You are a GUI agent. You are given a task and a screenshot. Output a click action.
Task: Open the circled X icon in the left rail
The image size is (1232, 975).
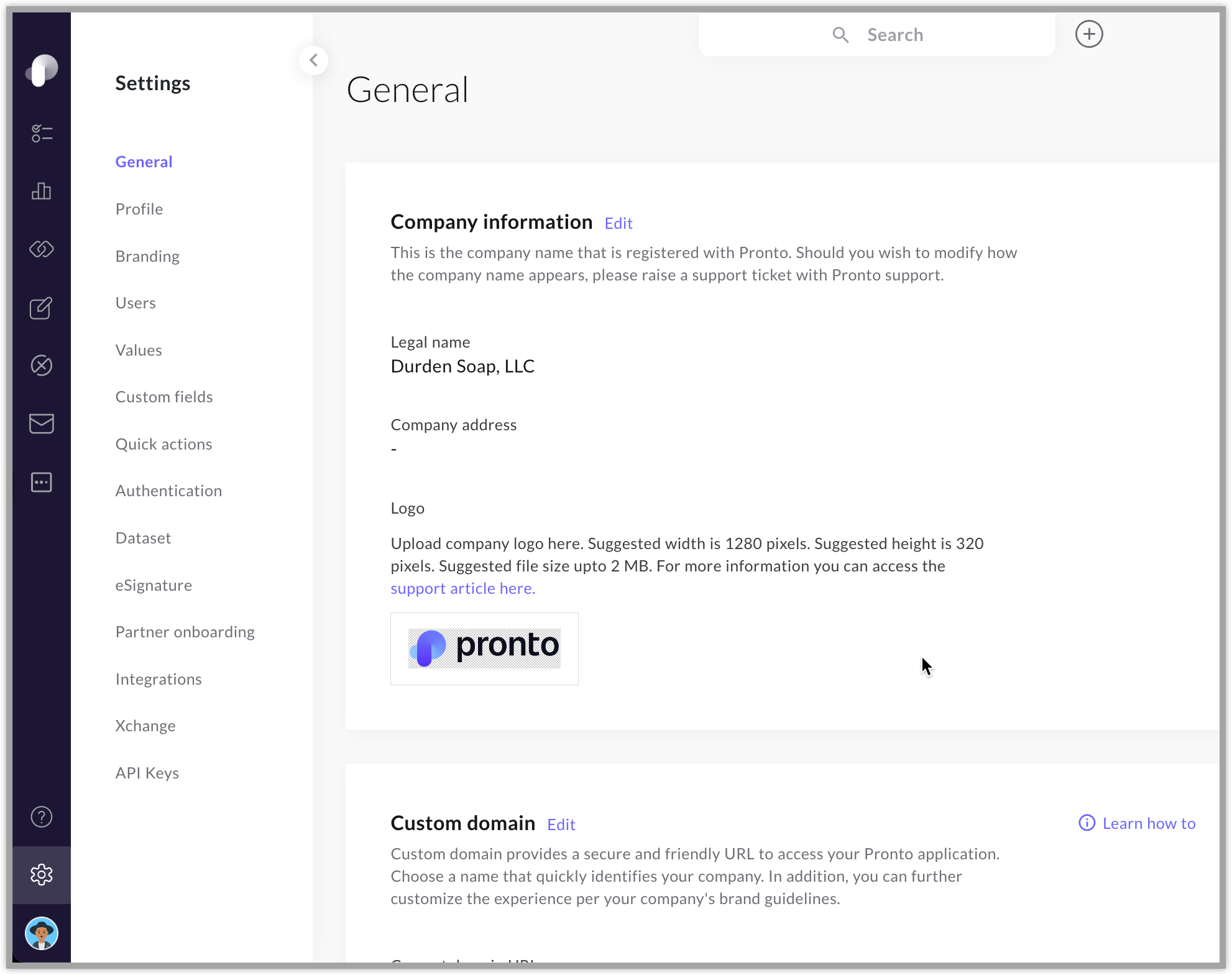pos(42,366)
